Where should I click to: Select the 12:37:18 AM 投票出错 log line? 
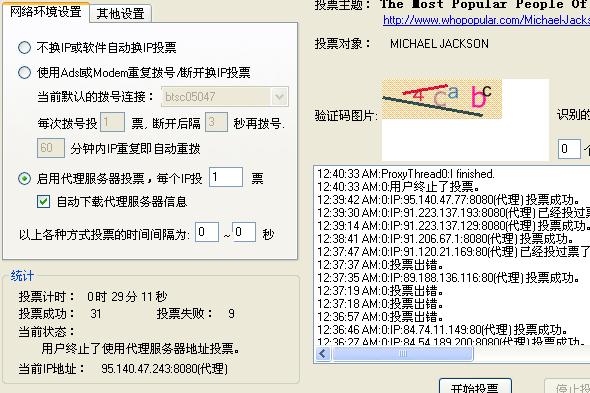point(380,304)
